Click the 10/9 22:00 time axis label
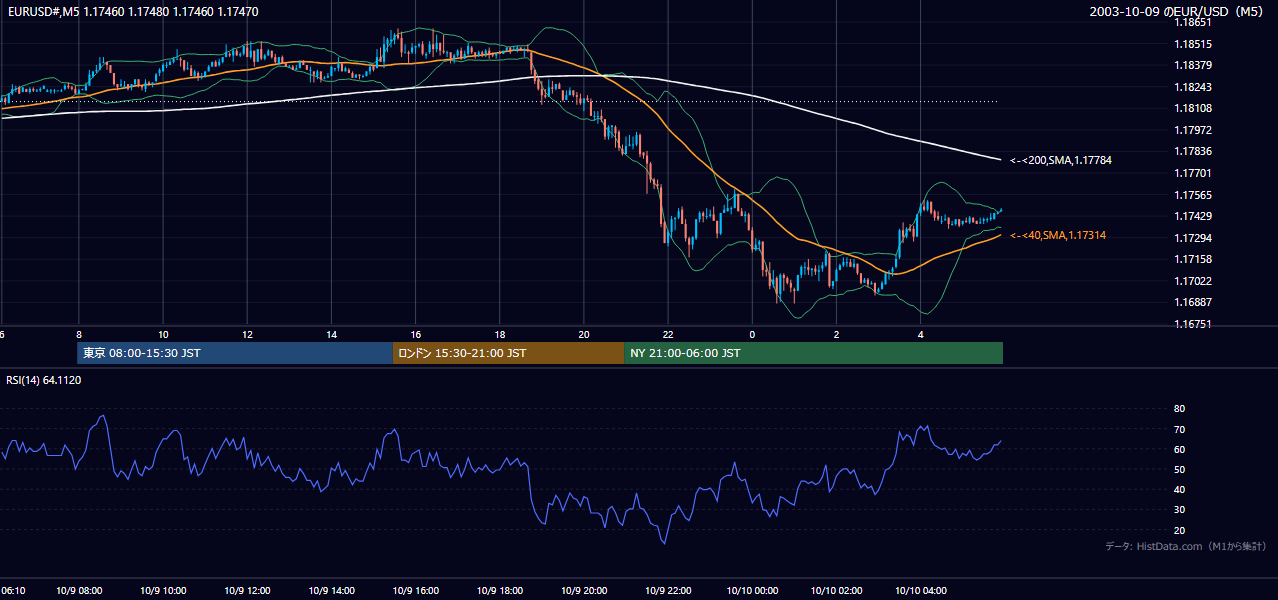The image size is (1278, 600). pyautogui.click(x=668, y=590)
